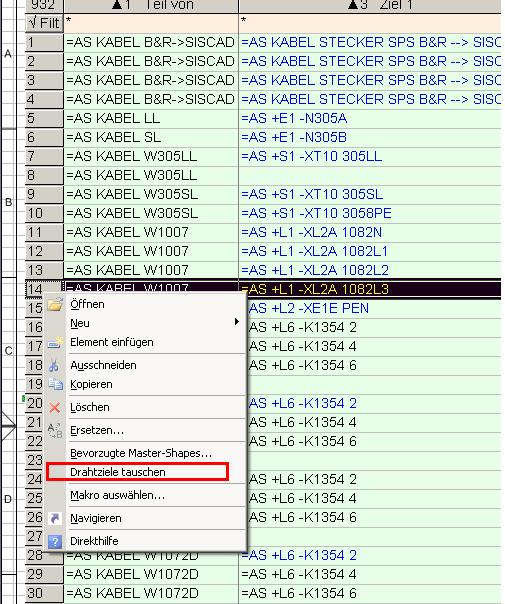Click Ziel 1 cell in row 2
505x604 pixels.
370,61
